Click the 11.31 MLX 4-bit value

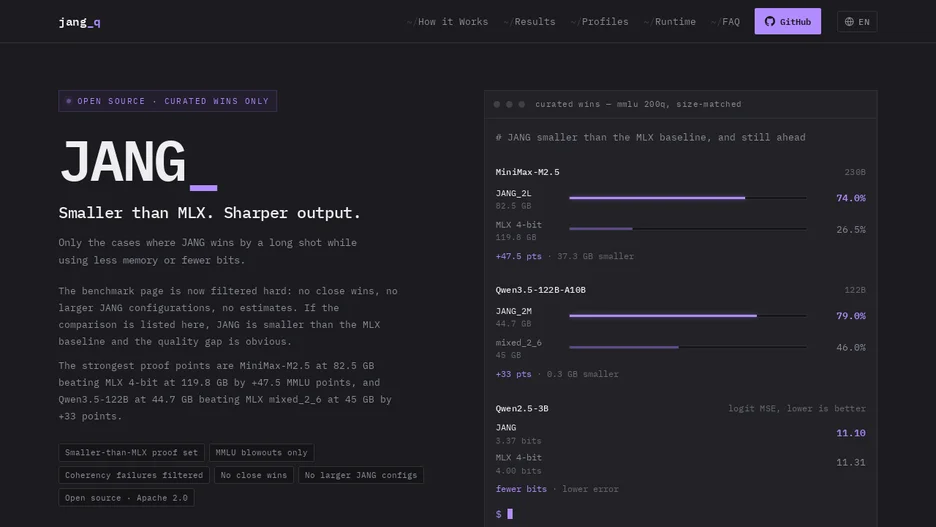pos(851,463)
